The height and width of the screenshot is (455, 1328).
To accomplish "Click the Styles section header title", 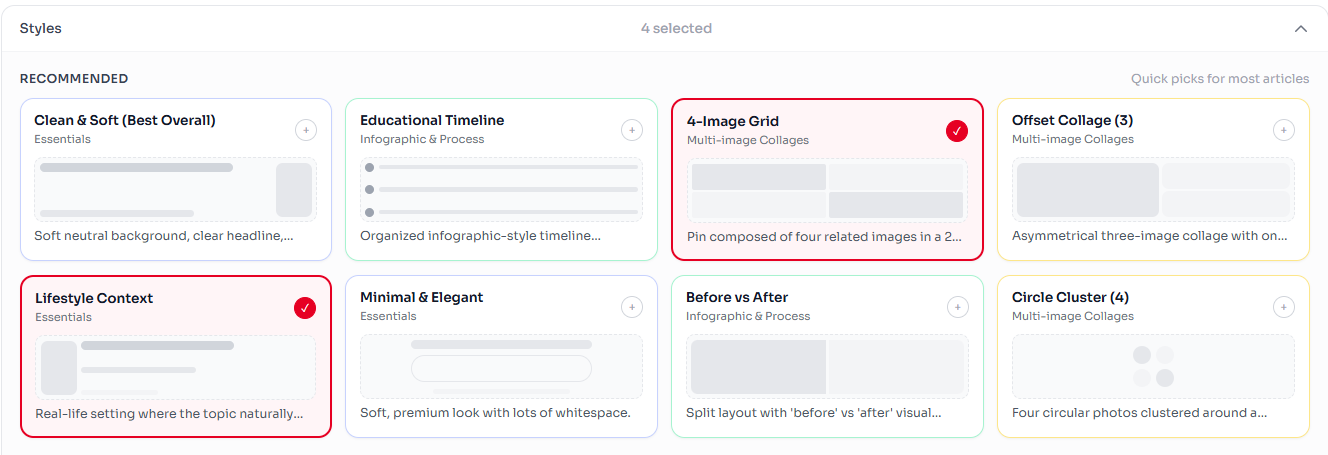I will tap(41, 29).
